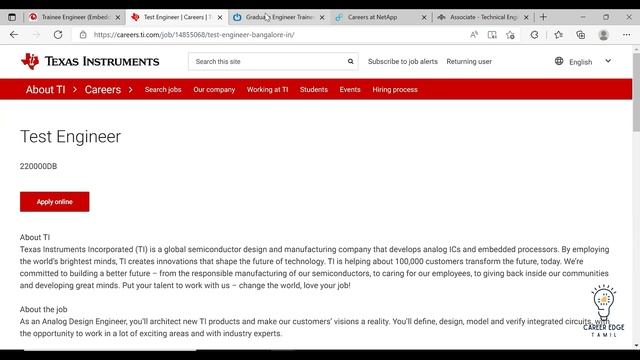Open the Careers breadcrumb link
This screenshot has height=360, width=640.
[103, 89]
